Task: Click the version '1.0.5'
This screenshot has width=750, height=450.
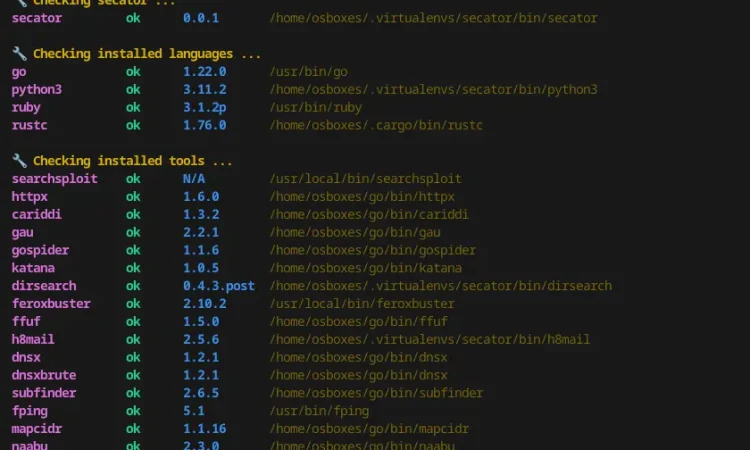Action: (x=201, y=268)
